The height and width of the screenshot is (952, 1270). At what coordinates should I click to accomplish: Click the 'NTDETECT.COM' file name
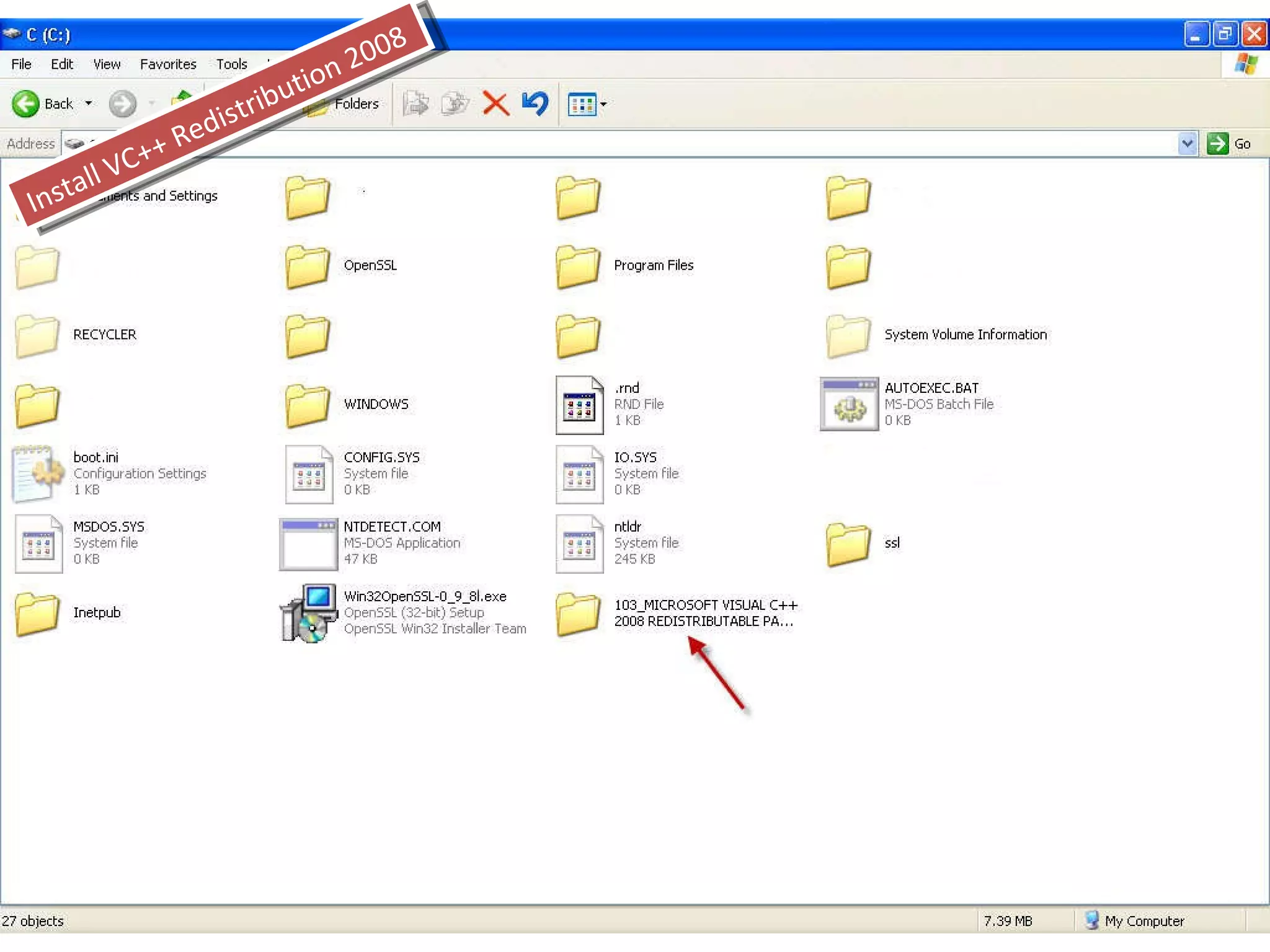click(x=392, y=527)
